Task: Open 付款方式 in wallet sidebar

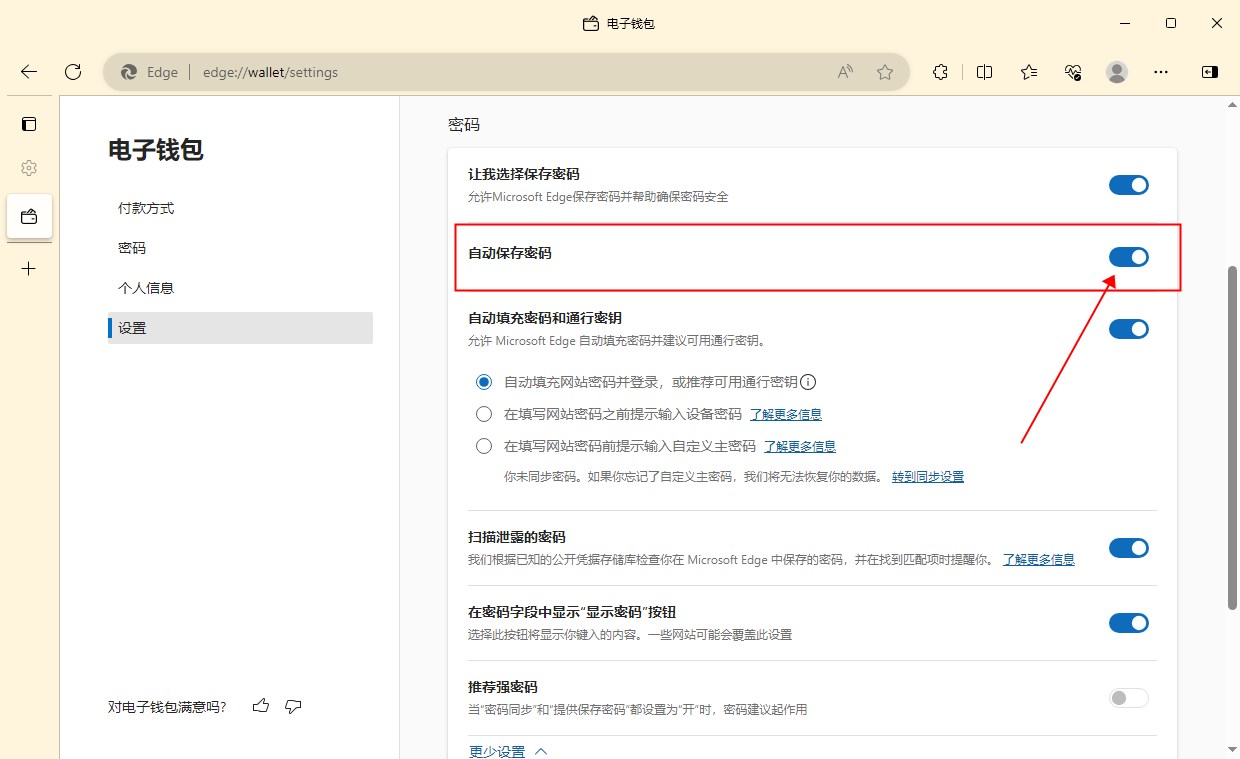Action: 240,208
